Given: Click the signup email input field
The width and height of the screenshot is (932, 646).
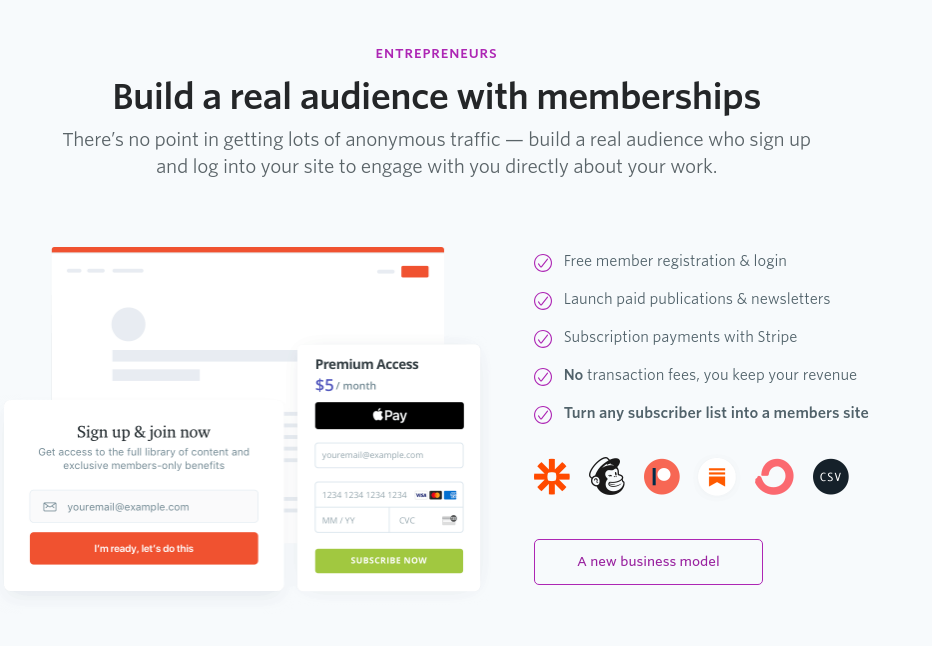Looking at the screenshot, I should click(x=150, y=507).
